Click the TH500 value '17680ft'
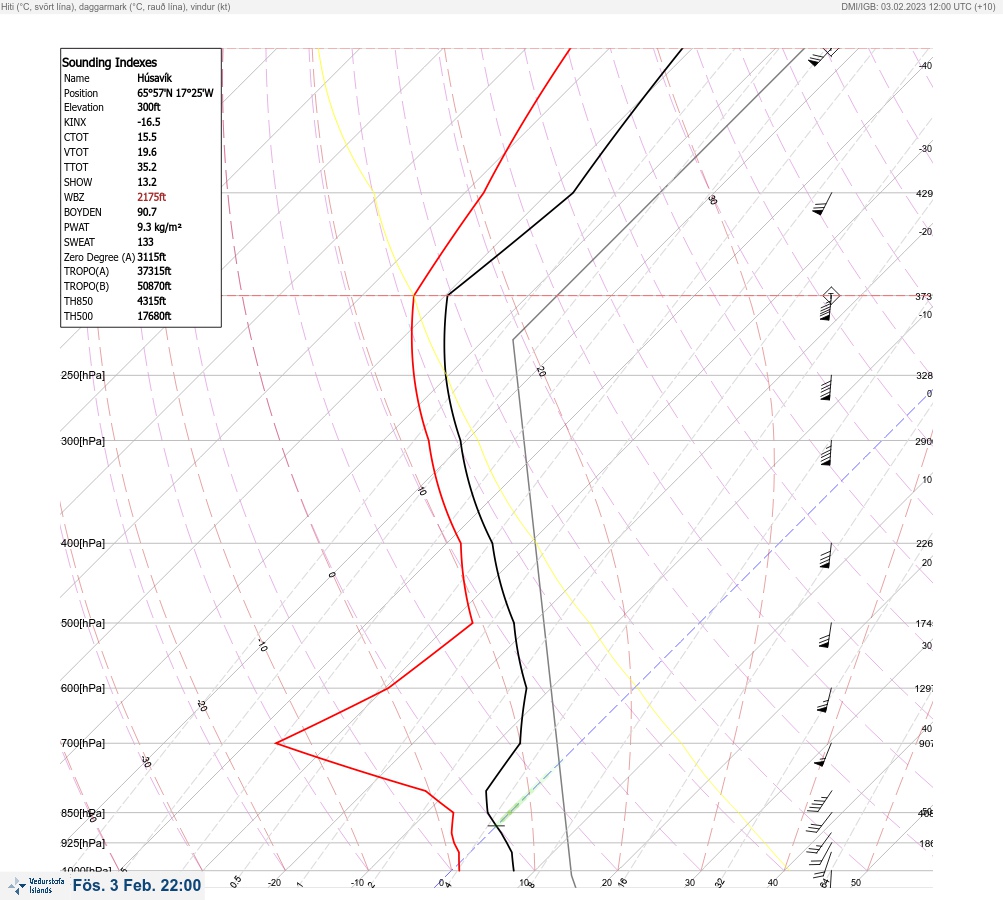 tap(154, 317)
